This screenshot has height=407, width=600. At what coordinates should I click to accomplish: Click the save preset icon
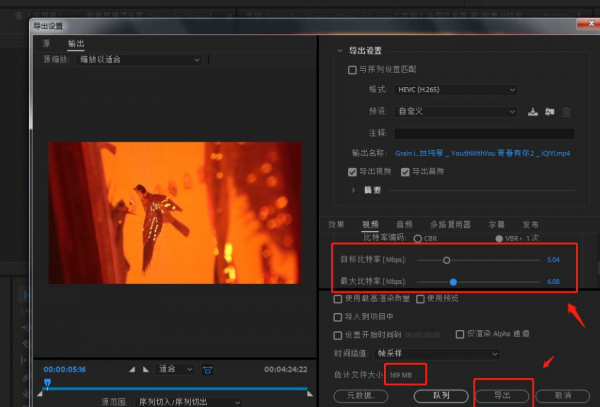533,112
